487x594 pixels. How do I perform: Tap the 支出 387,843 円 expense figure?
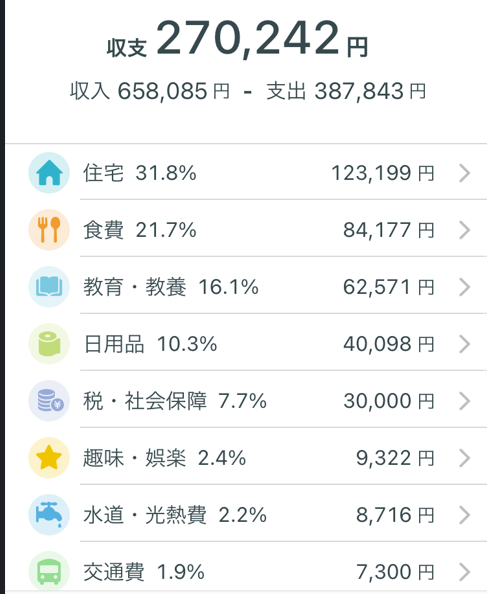(347, 91)
